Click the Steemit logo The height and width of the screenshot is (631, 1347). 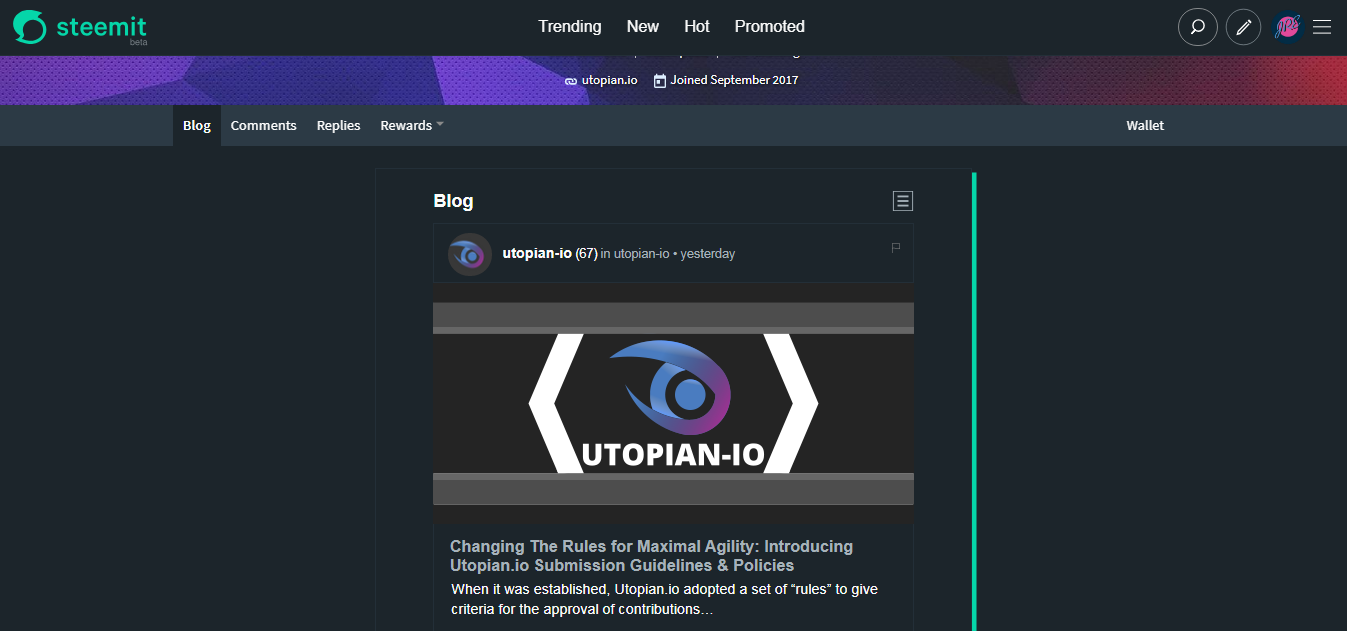click(79, 27)
